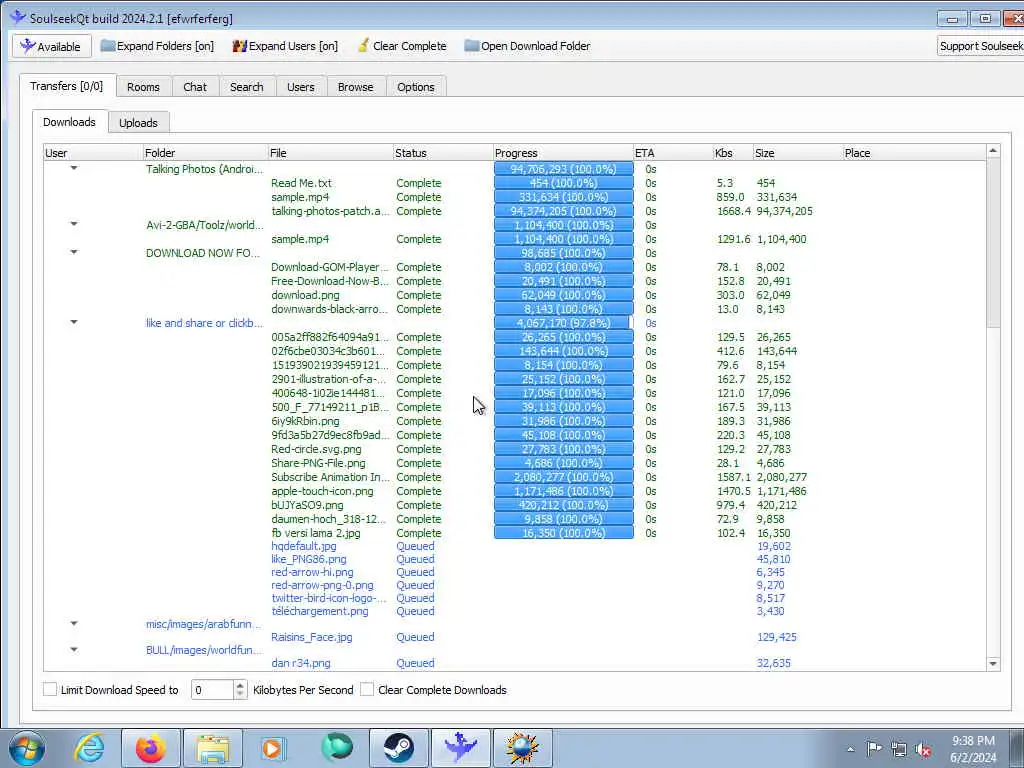The image size is (1024, 768).
Task: Select the Red-circle.svg.png file row
Action: click(x=515, y=449)
